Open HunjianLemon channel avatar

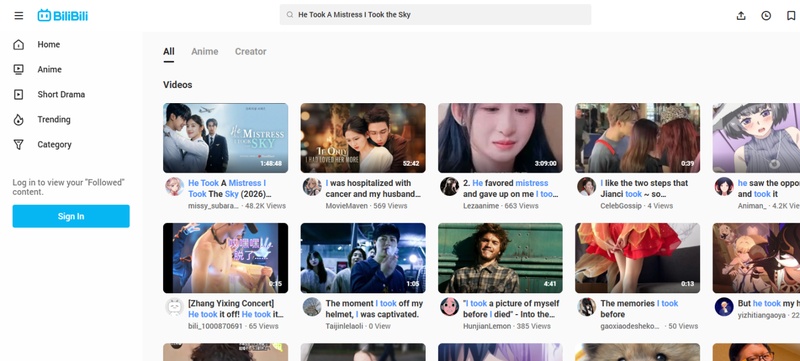[x=449, y=307]
